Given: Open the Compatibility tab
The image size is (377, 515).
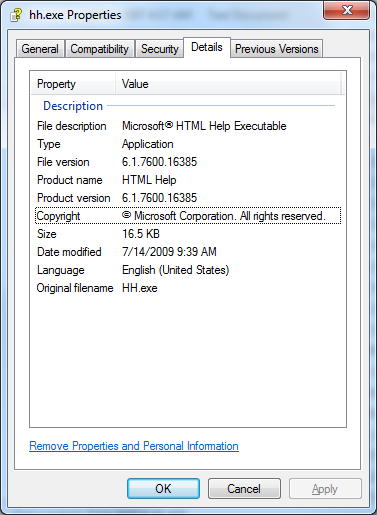Looking at the screenshot, I should tap(100, 49).
